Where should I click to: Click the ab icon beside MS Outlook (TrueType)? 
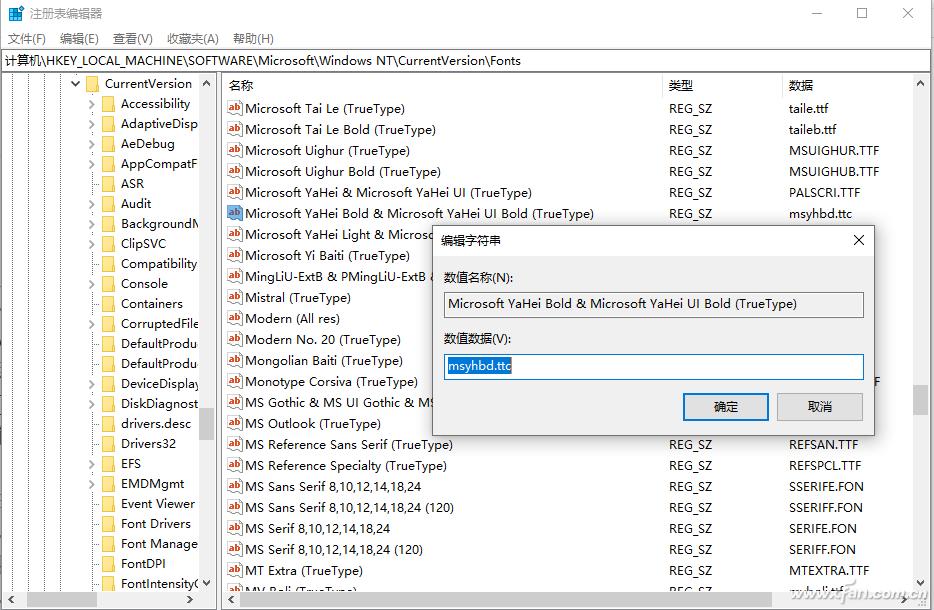236,423
